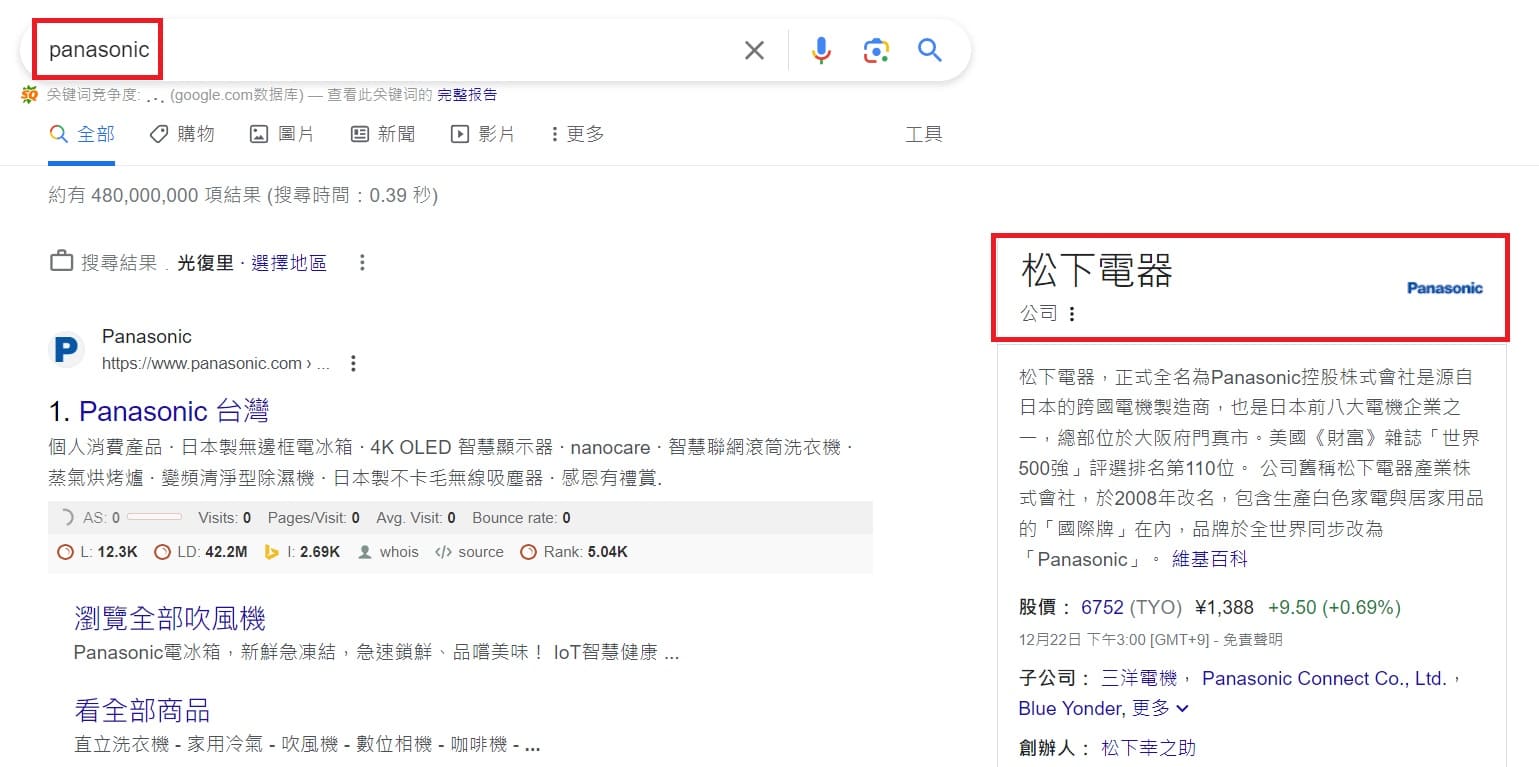
Task: Click the 選擇地區 link
Action: coord(289,263)
